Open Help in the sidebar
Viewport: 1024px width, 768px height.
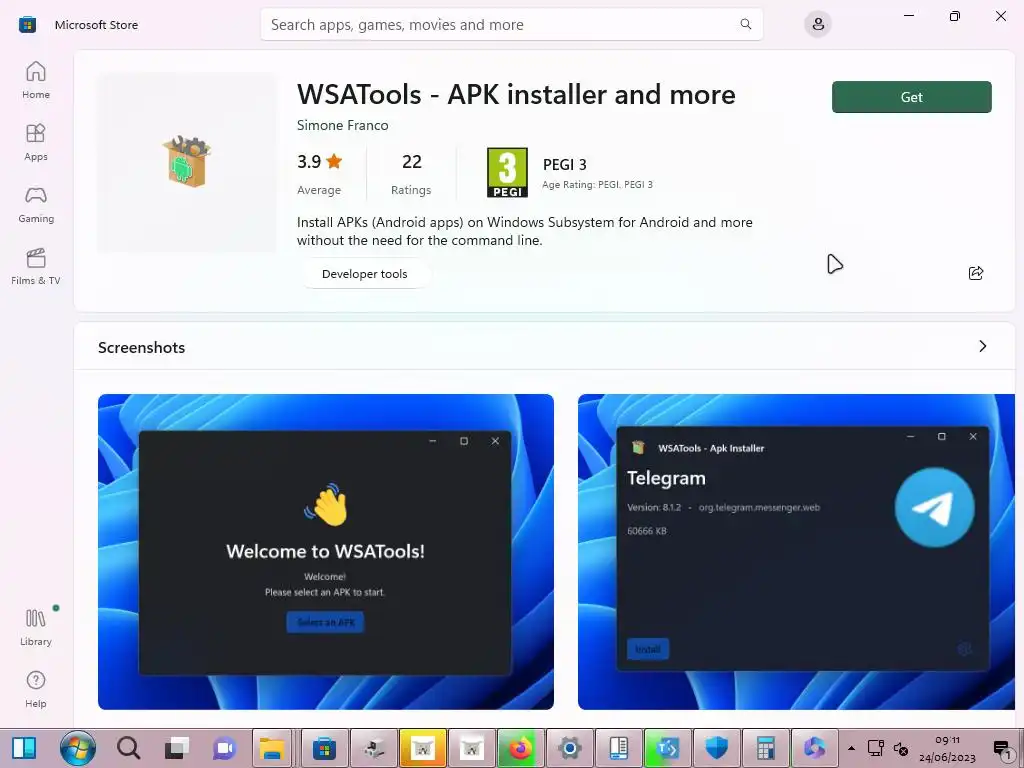point(36,690)
